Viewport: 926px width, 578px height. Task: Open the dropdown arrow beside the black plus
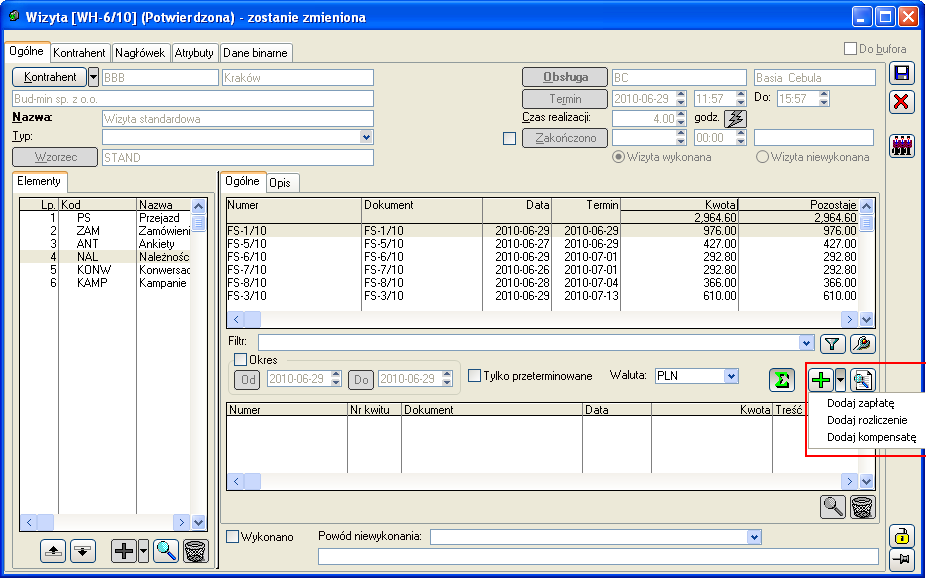tap(144, 551)
